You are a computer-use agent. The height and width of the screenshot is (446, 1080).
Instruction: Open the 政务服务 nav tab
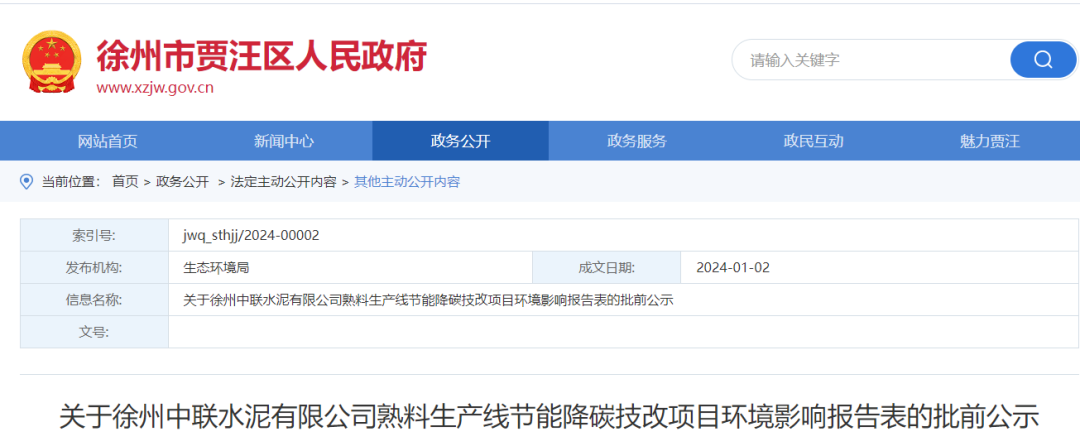[636, 141]
